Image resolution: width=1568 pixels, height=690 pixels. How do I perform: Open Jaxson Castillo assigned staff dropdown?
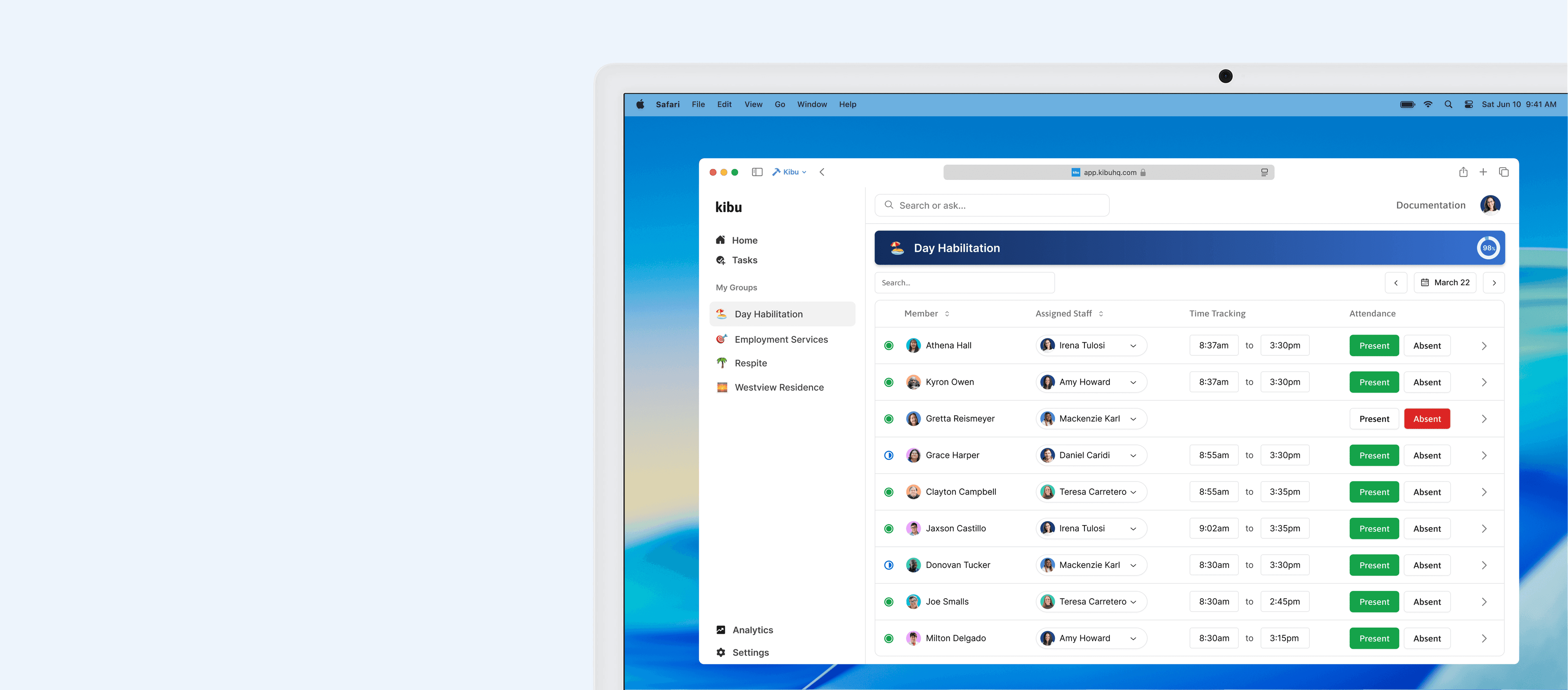pos(1091,528)
